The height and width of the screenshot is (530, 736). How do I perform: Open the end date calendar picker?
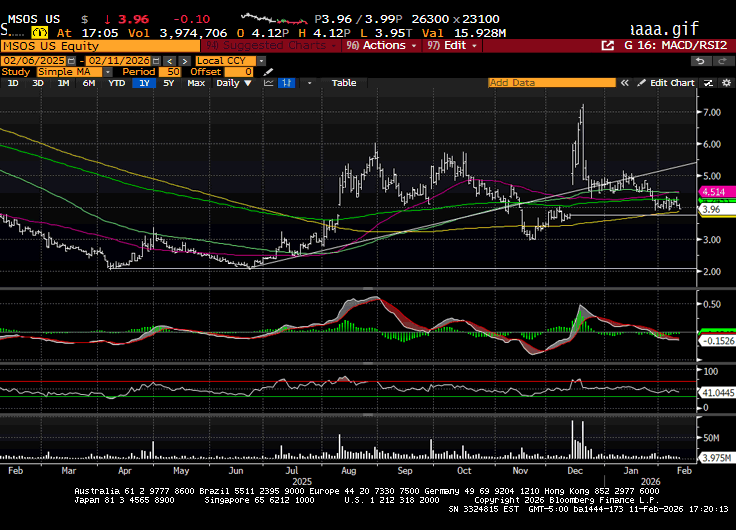(x=156, y=61)
